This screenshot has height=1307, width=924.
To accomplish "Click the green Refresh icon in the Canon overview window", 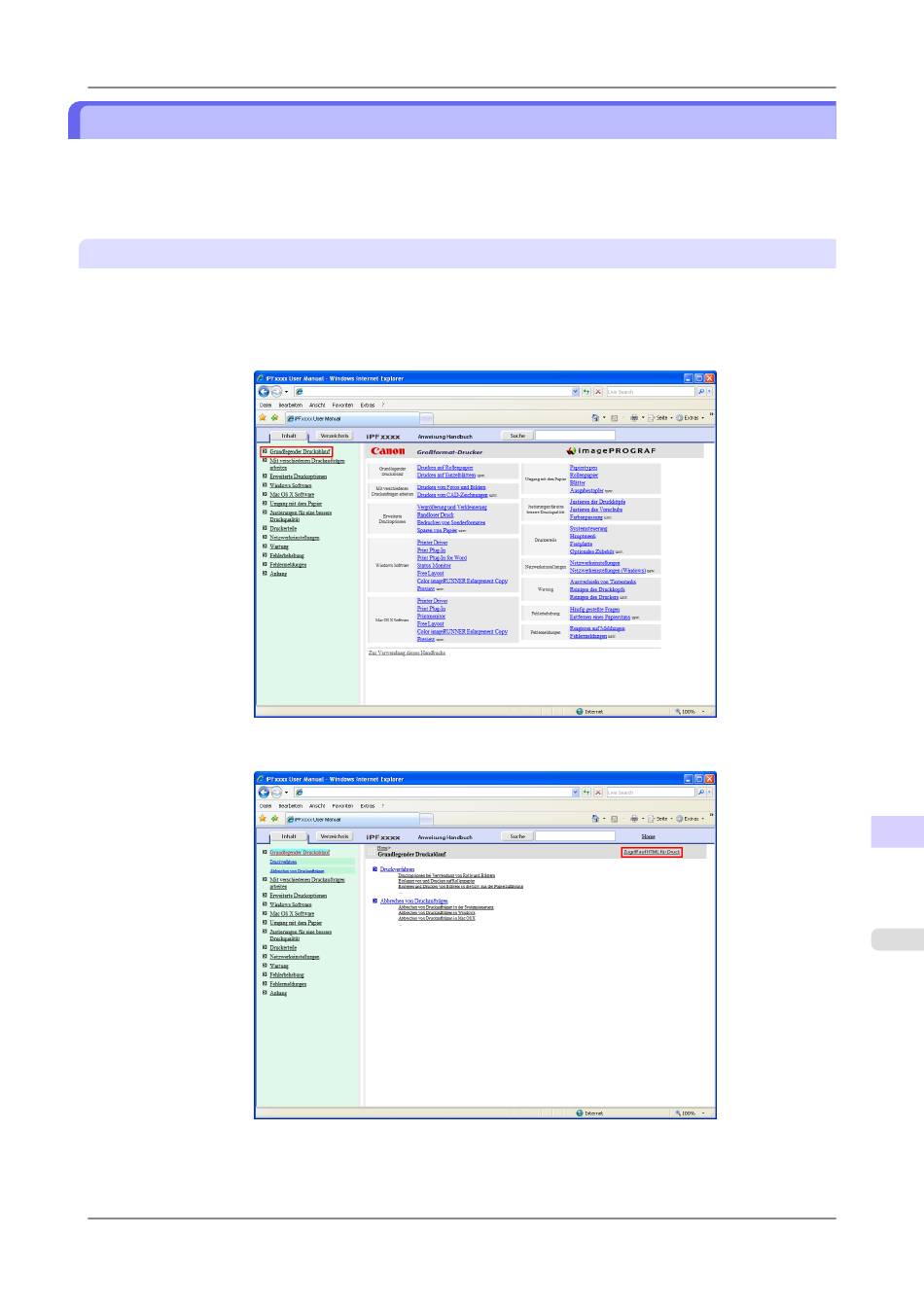I will 587,392.
